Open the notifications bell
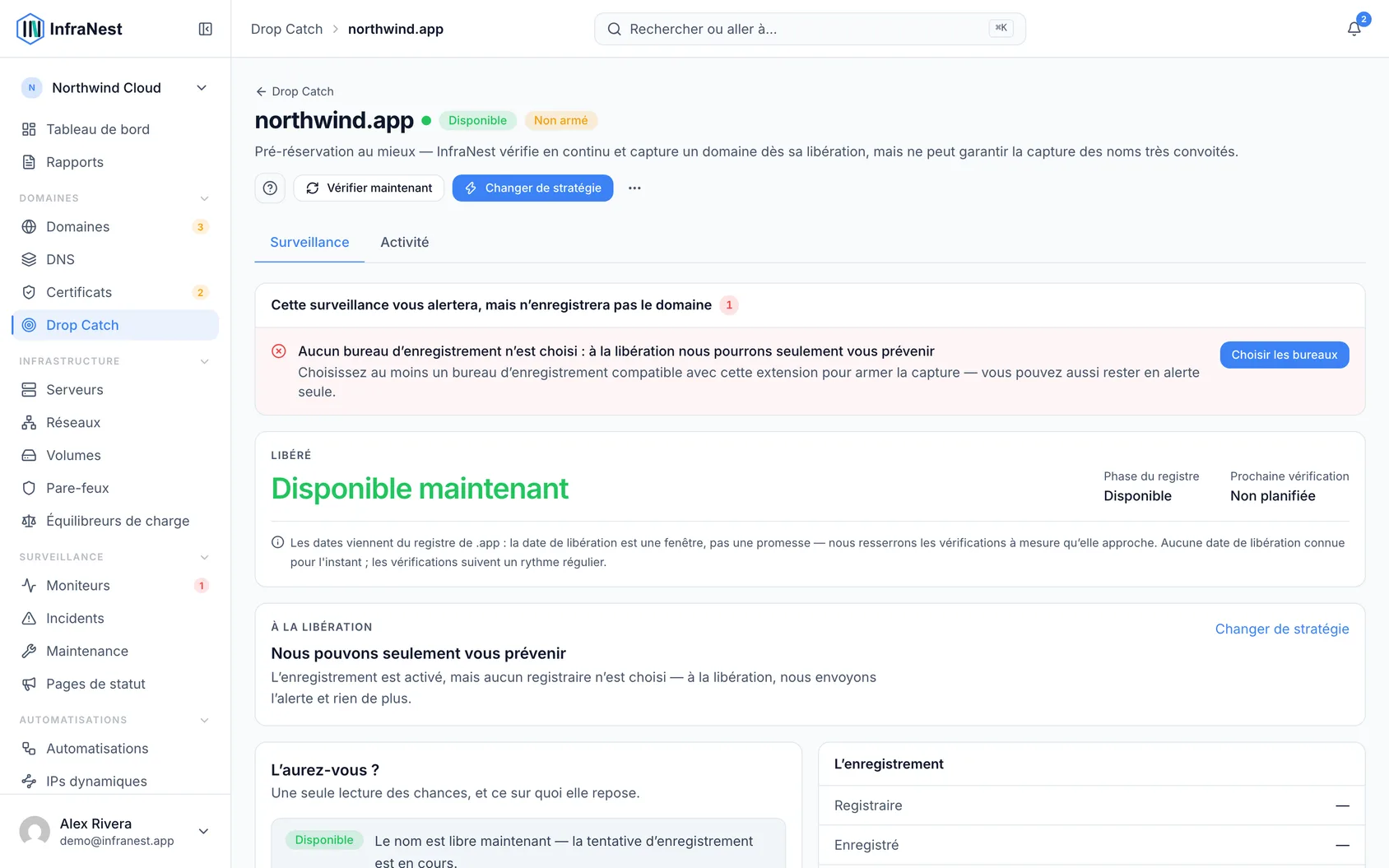The width and height of the screenshot is (1389, 868). [1354, 29]
